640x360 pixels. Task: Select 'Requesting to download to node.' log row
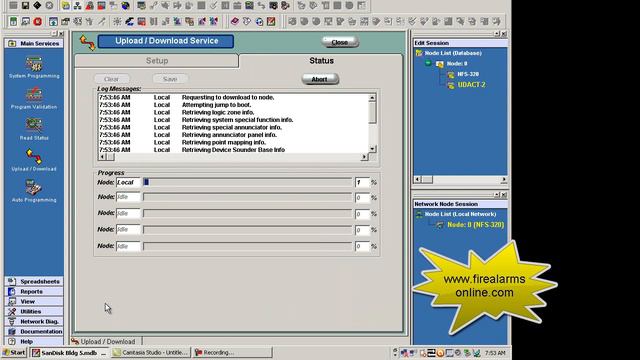pyautogui.click(x=233, y=97)
